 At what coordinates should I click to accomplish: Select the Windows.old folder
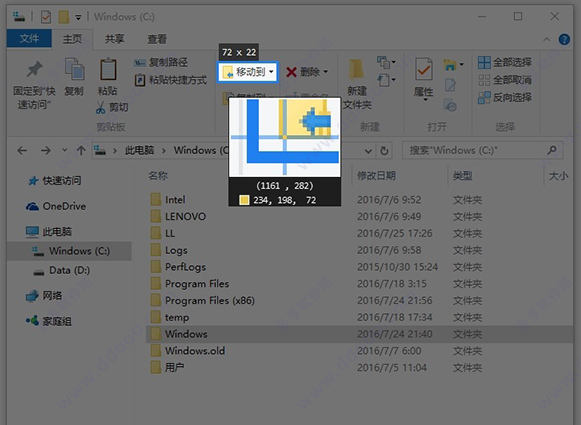click(x=188, y=351)
